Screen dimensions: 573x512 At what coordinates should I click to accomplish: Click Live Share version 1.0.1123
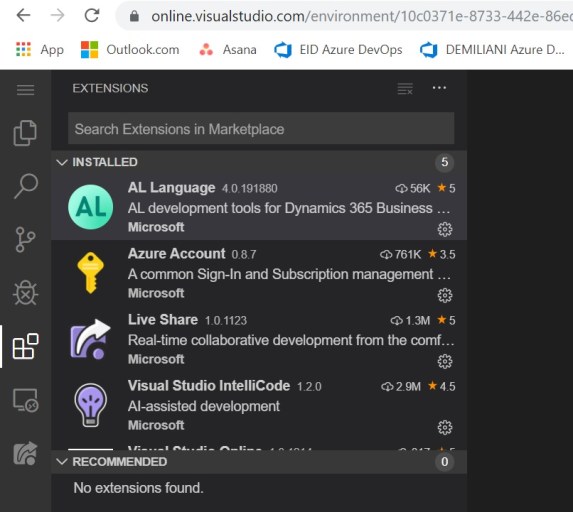click(226, 321)
